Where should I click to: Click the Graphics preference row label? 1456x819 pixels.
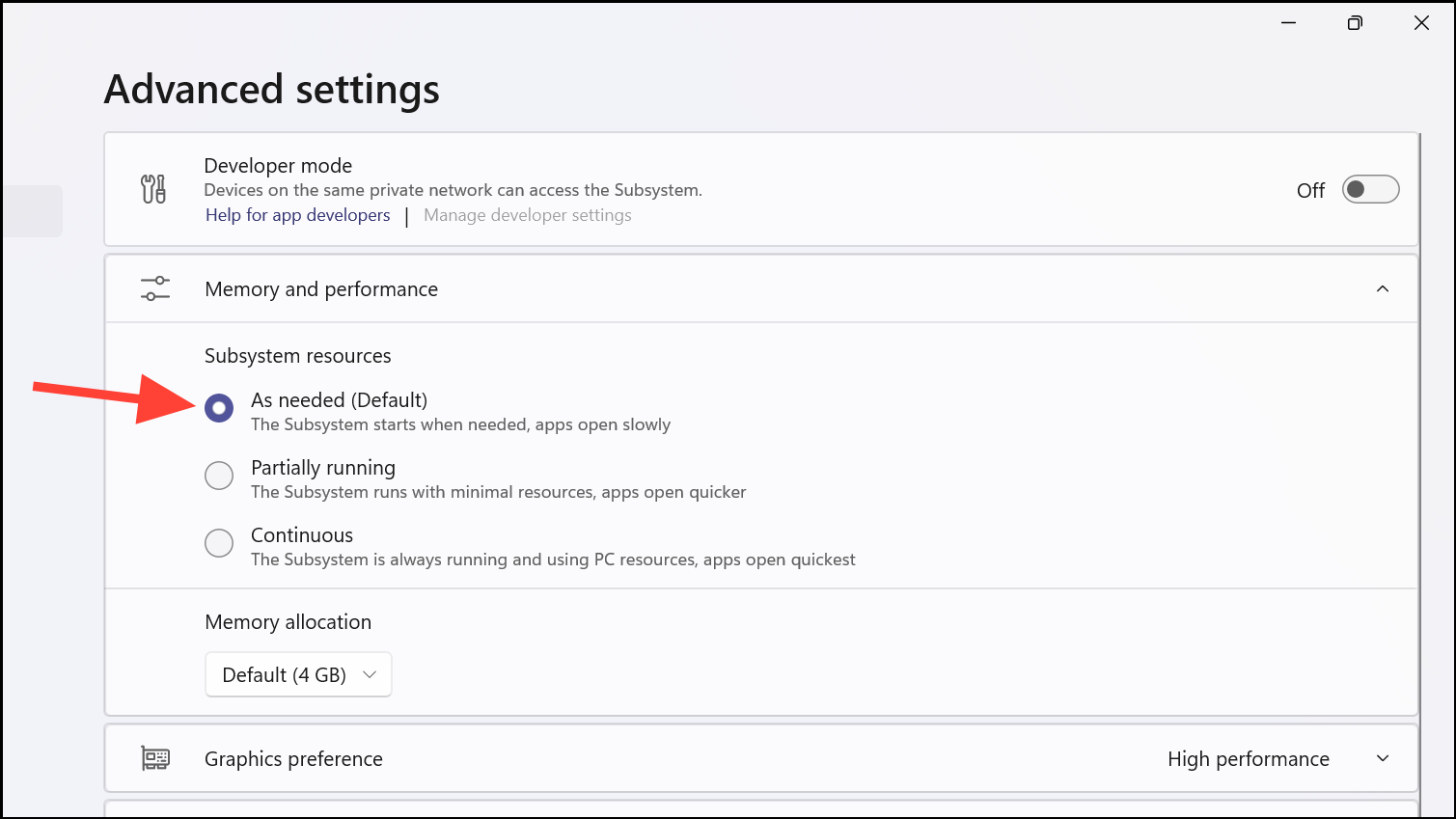coord(293,759)
